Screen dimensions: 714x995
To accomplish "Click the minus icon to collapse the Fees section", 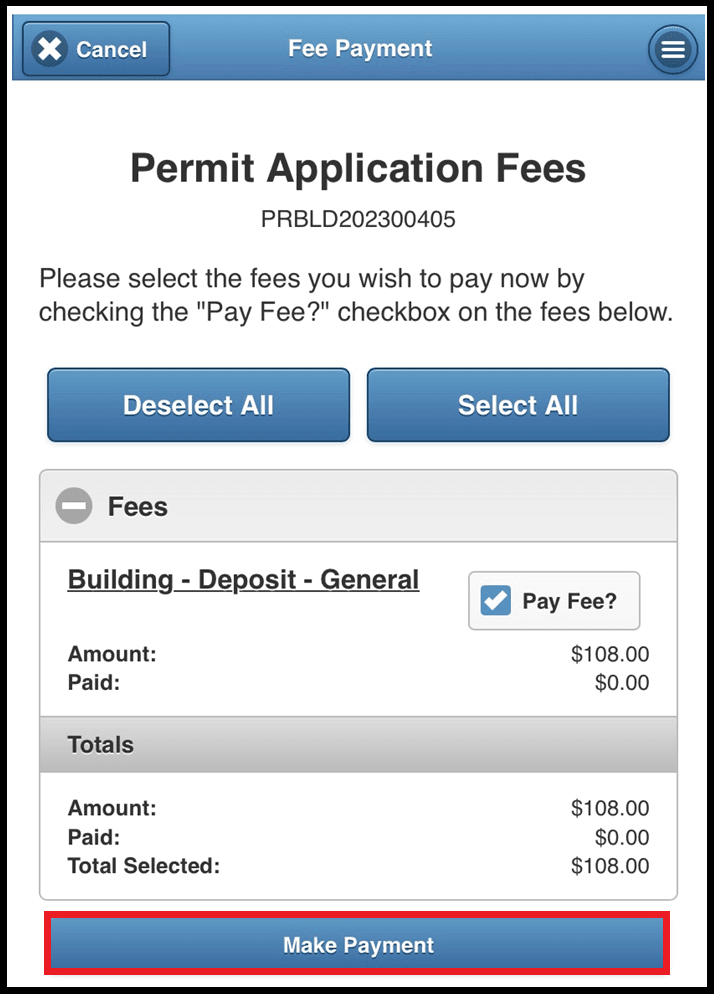I will pyautogui.click(x=73, y=506).
